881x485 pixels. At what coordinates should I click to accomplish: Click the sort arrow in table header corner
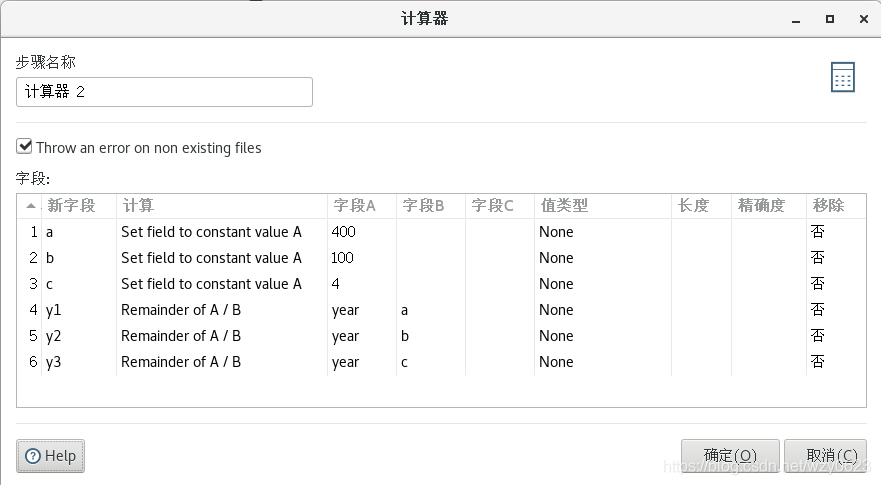(x=31, y=206)
